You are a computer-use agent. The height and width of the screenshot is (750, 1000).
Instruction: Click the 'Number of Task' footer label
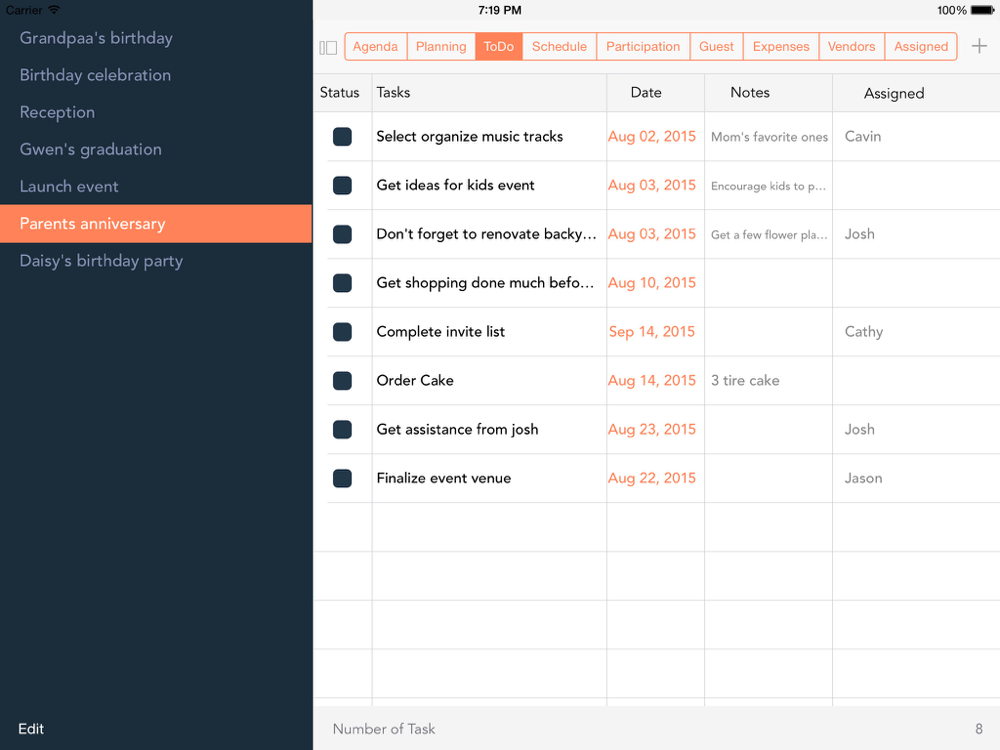tap(384, 729)
